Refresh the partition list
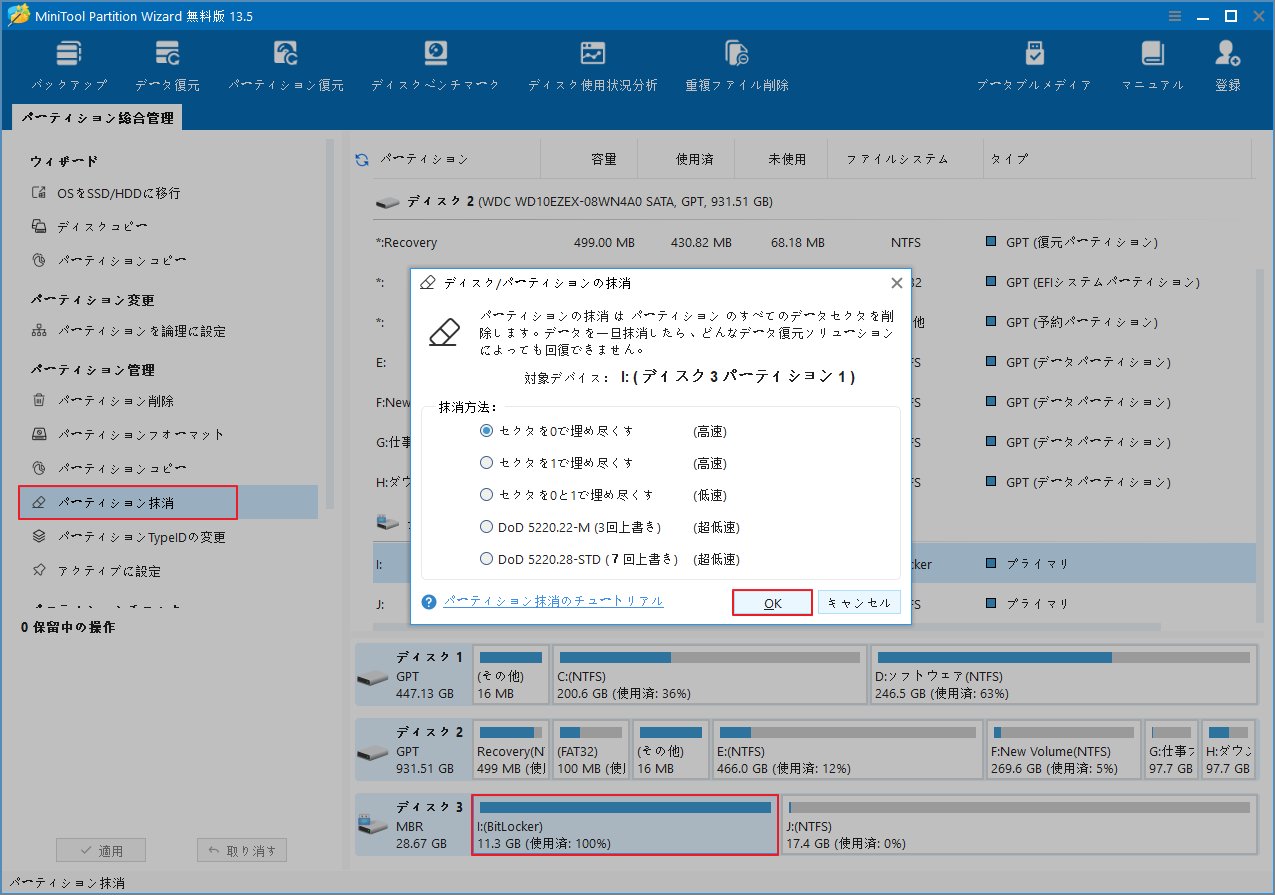The width and height of the screenshot is (1275, 895). pyautogui.click(x=360, y=158)
